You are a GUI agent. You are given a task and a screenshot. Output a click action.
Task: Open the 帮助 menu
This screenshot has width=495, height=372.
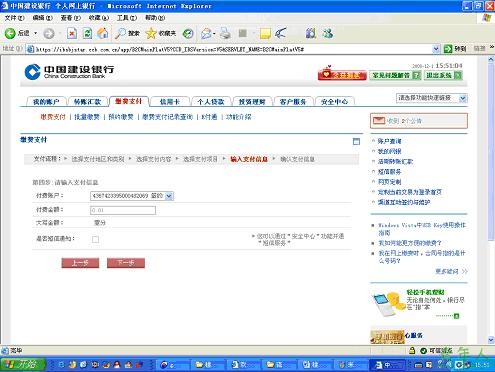tap(155, 18)
